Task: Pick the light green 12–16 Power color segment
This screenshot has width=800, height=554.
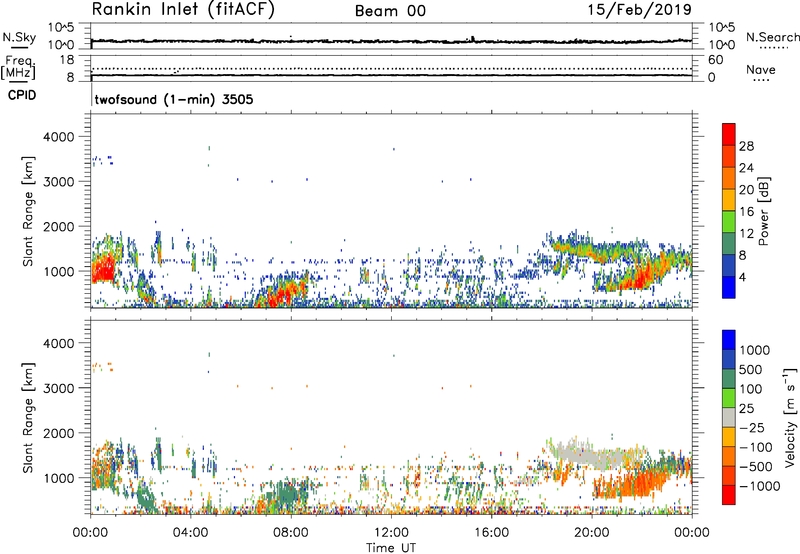Action: coord(729,222)
